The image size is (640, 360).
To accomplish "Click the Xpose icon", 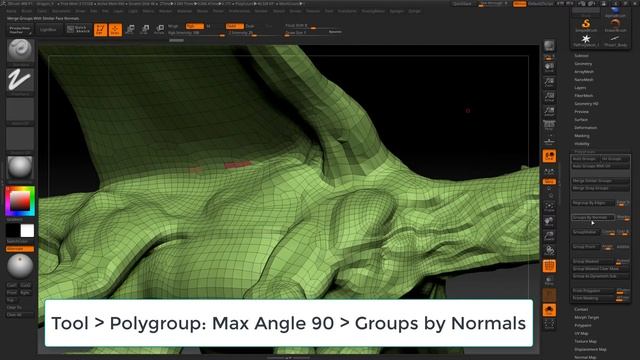I will click(x=549, y=324).
